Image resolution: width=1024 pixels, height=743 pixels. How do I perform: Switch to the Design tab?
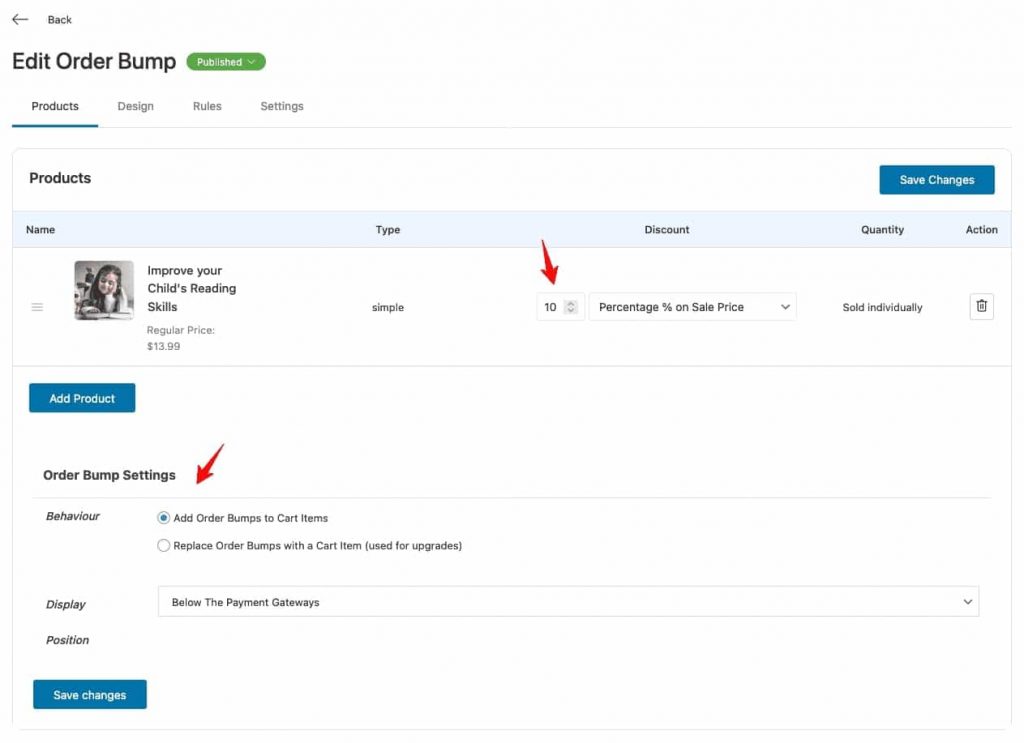[x=135, y=106]
